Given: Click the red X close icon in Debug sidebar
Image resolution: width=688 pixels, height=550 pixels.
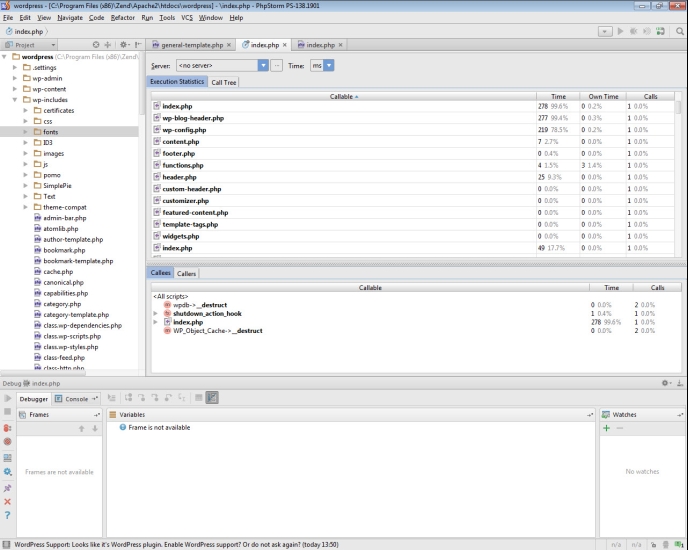Looking at the screenshot, I should (8, 501).
